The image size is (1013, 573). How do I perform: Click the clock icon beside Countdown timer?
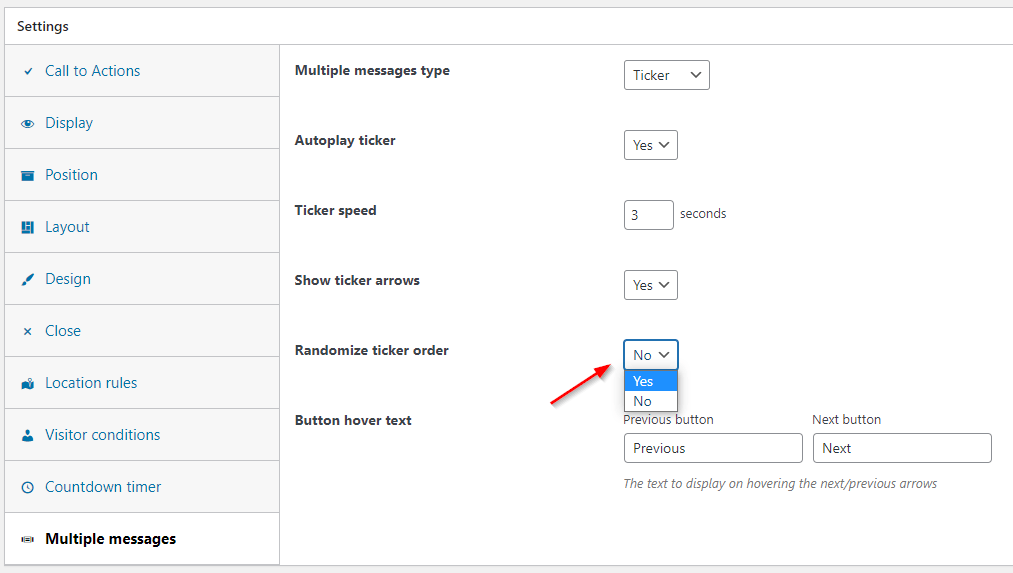tap(27, 487)
